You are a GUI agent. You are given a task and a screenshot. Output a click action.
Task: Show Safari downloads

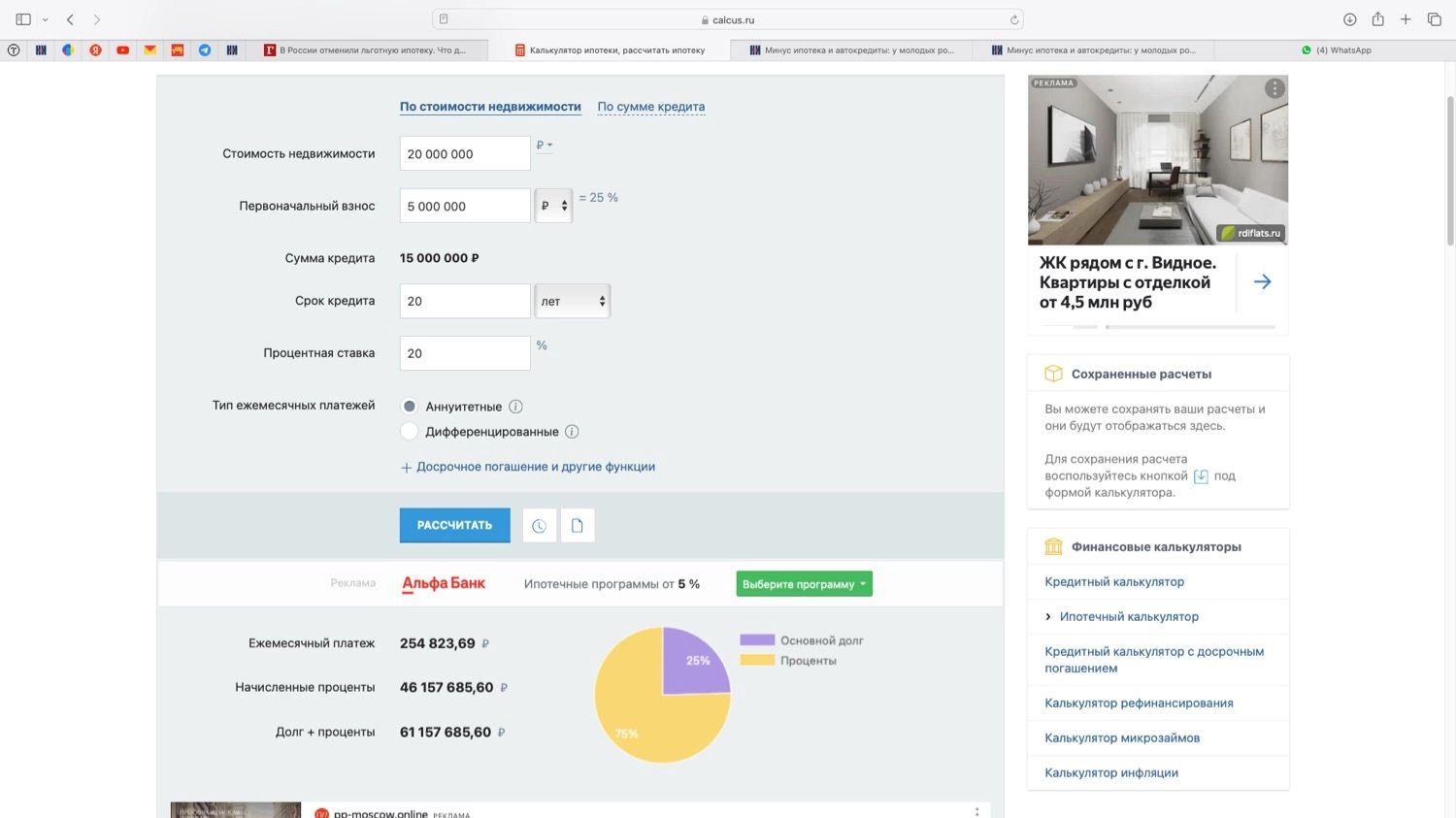(1349, 19)
